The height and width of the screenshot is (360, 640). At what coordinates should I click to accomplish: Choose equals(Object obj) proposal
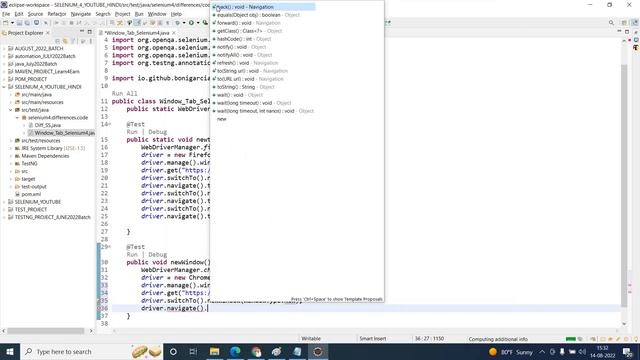[x=256, y=15]
